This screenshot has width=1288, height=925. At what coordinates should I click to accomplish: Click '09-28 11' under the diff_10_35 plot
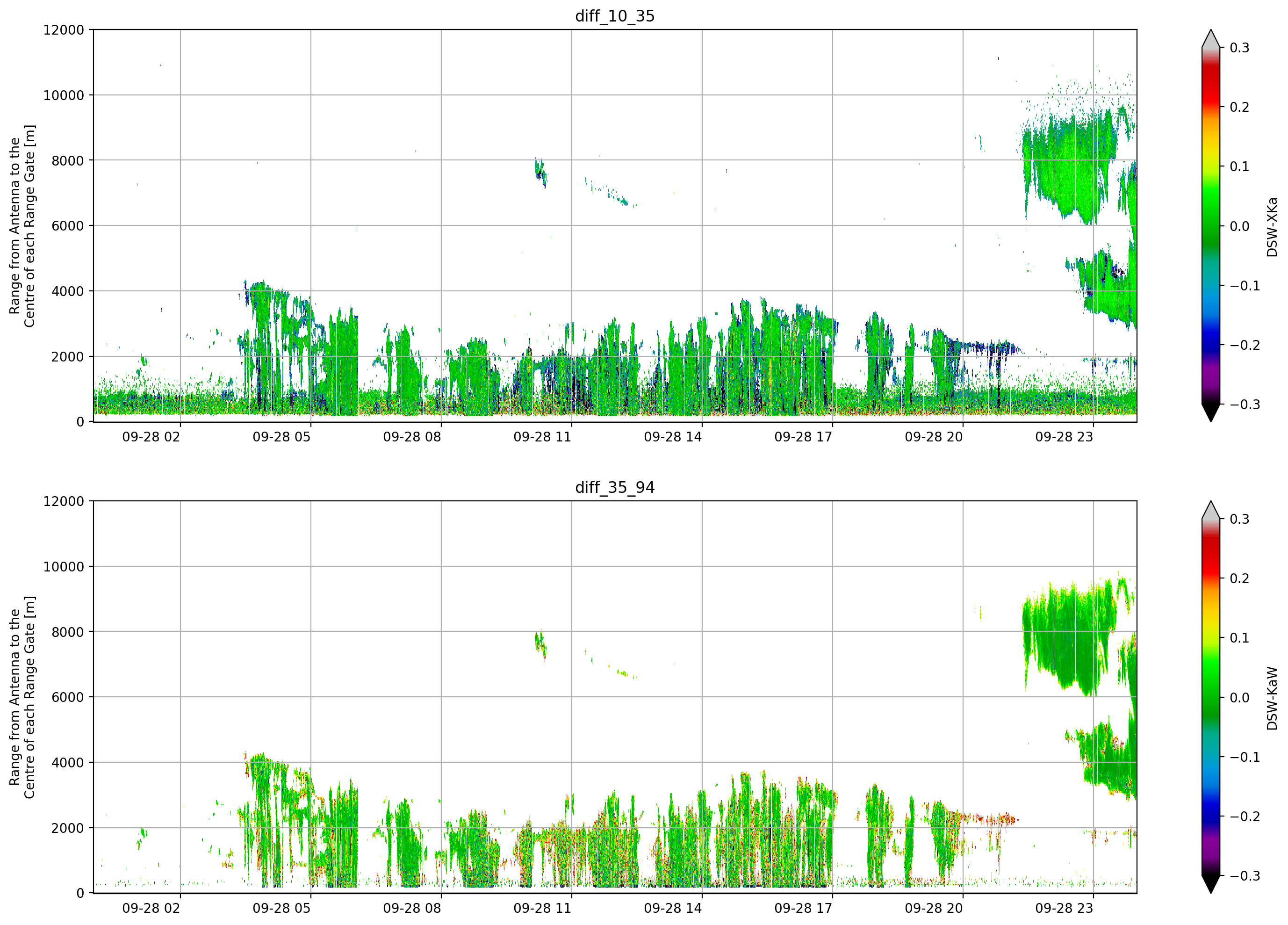pyautogui.click(x=542, y=437)
